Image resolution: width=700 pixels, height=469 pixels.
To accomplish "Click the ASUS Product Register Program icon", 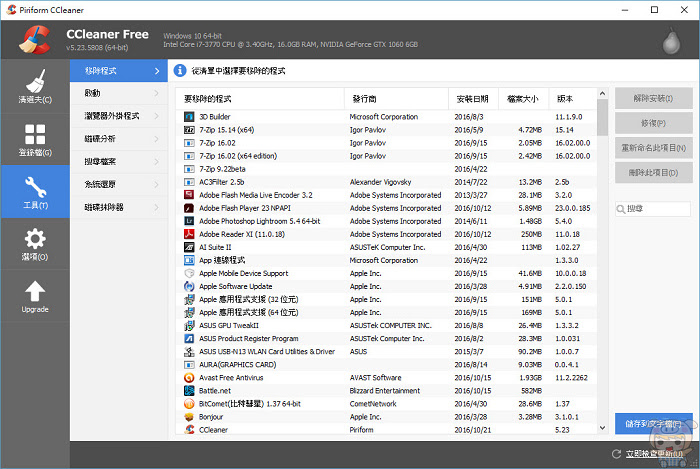I will click(189, 338).
